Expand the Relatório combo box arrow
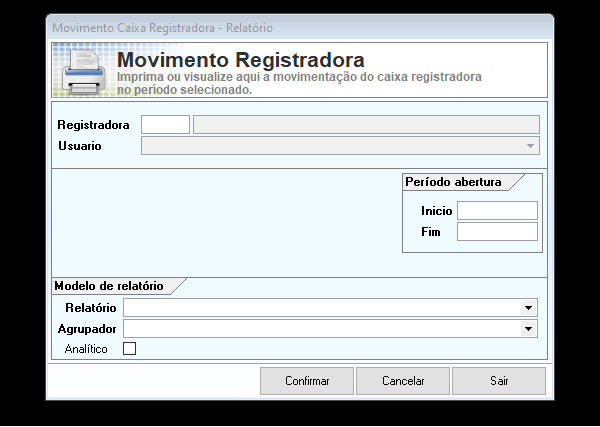600x427 pixels. pos(528,308)
